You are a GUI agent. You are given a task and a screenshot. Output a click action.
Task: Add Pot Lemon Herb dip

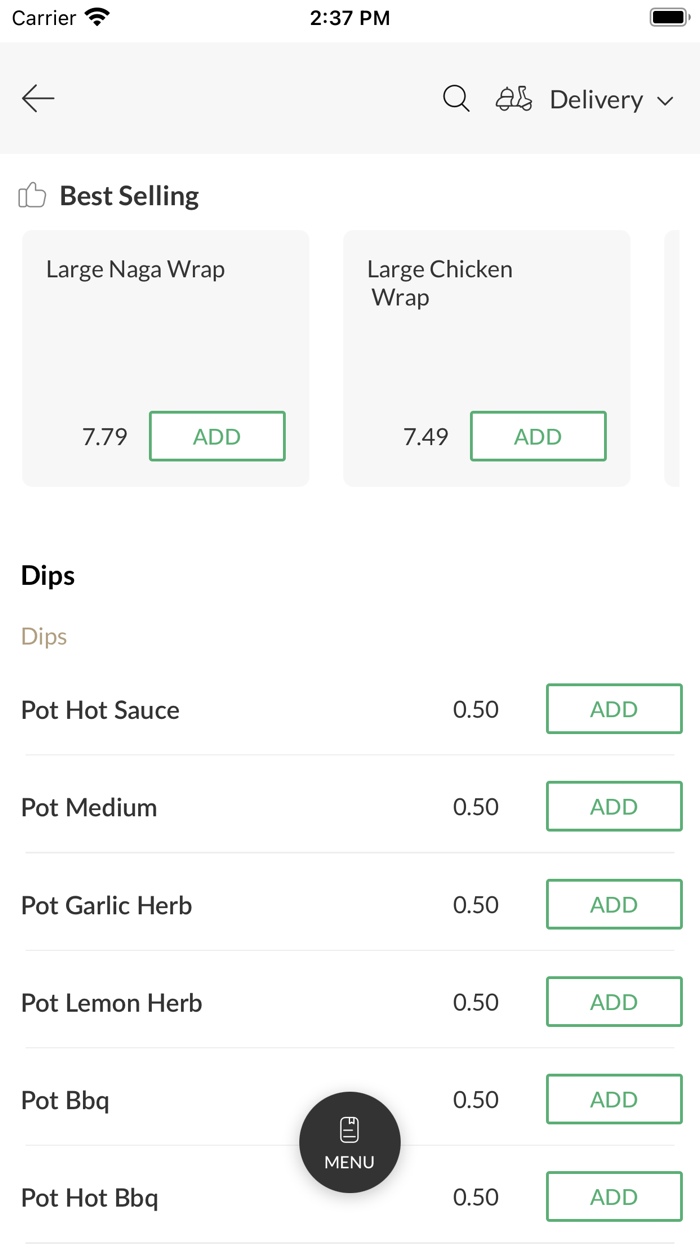tap(614, 1002)
